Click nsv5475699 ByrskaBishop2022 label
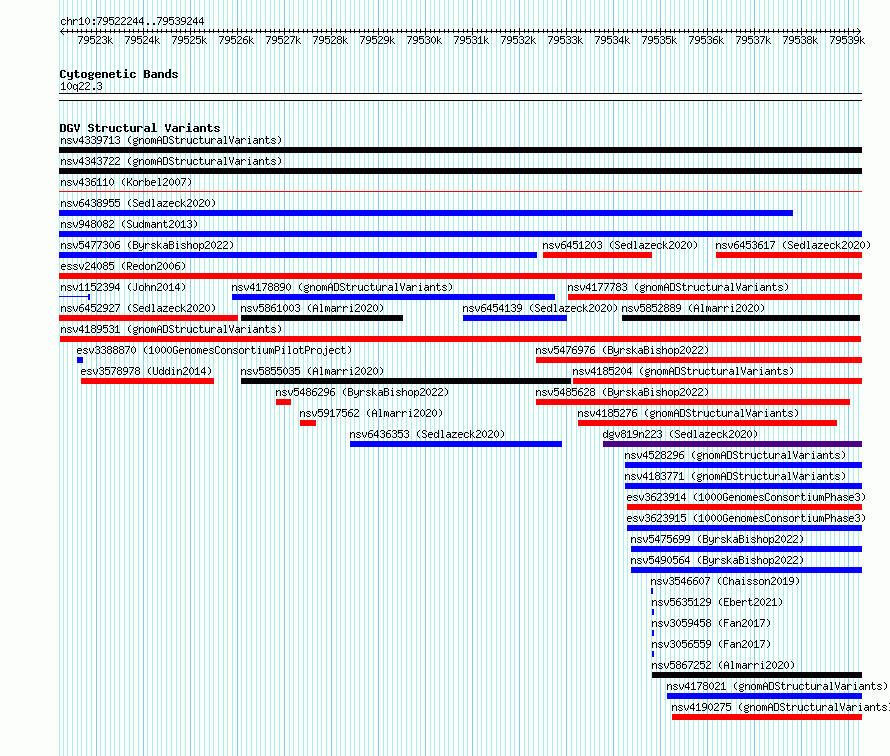The height and width of the screenshot is (756, 890). pyautogui.click(x=717, y=539)
